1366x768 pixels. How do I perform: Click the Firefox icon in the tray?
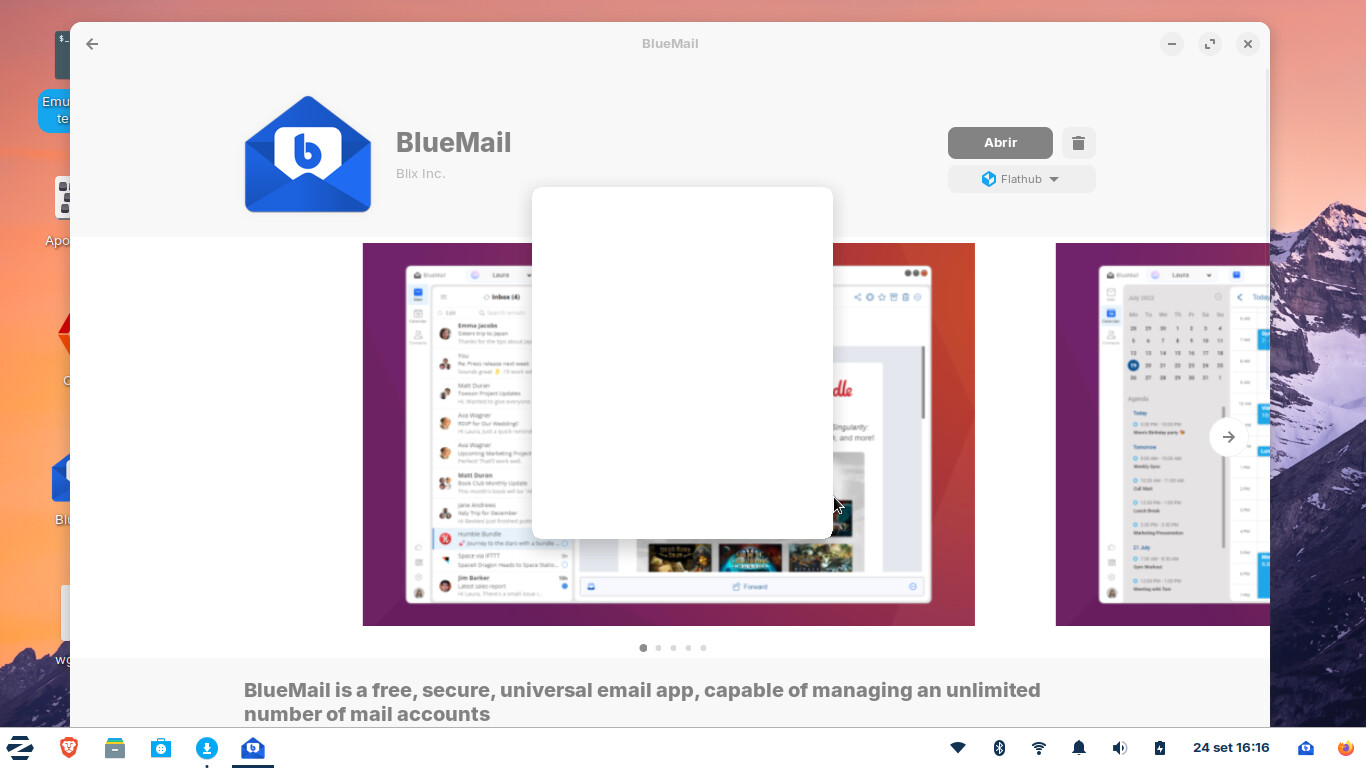pyautogui.click(x=1345, y=748)
